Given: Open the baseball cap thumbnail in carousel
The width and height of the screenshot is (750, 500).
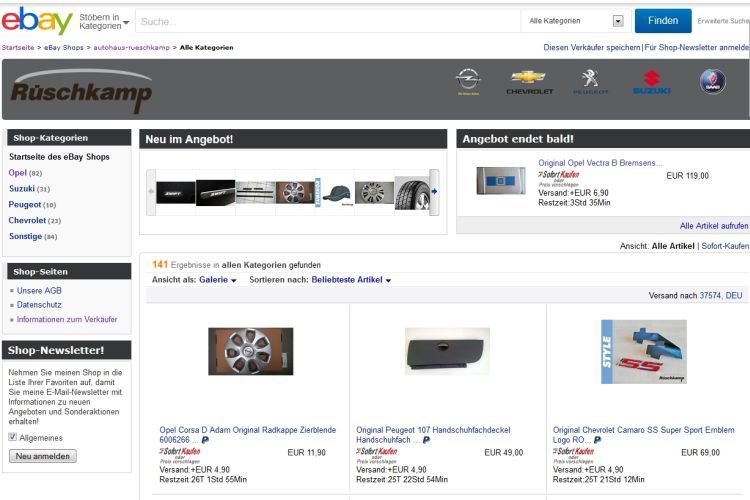Looking at the screenshot, I should [x=338, y=193].
